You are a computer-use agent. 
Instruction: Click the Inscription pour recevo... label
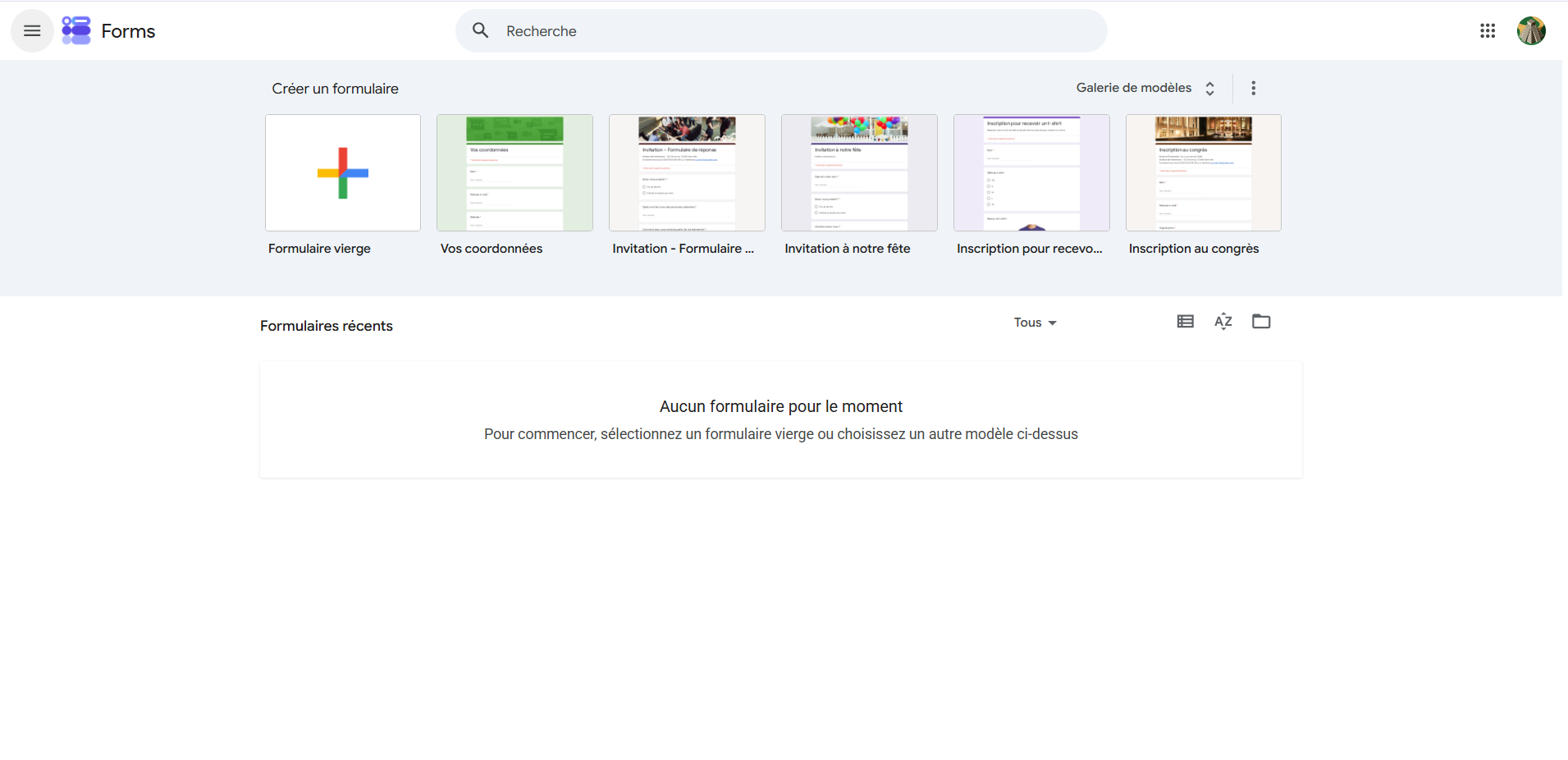pyautogui.click(x=1030, y=249)
